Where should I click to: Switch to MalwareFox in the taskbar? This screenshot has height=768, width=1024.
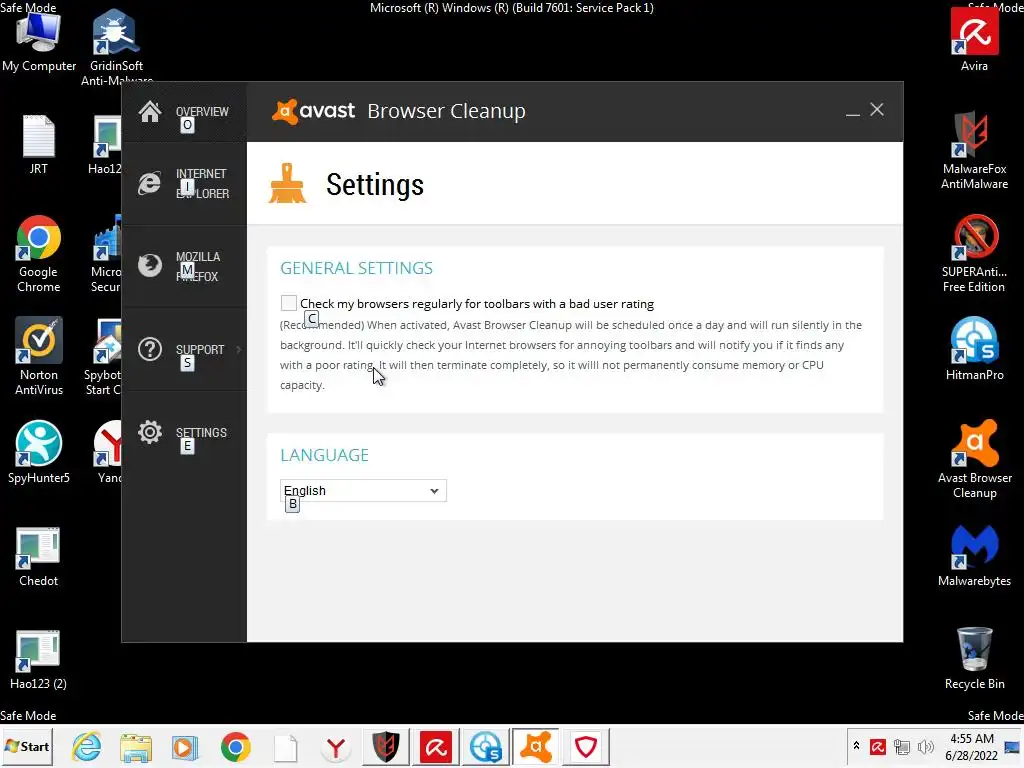click(x=385, y=746)
